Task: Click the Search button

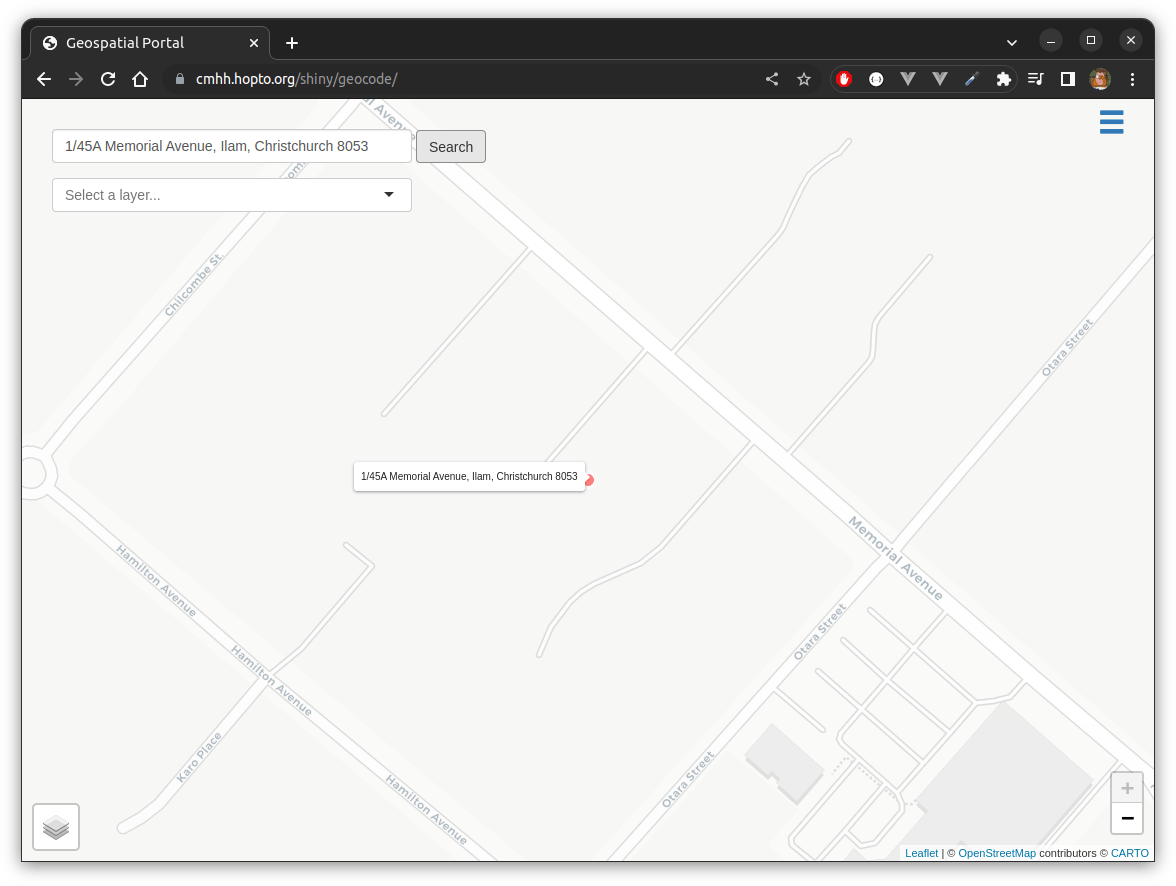Action: (x=451, y=146)
